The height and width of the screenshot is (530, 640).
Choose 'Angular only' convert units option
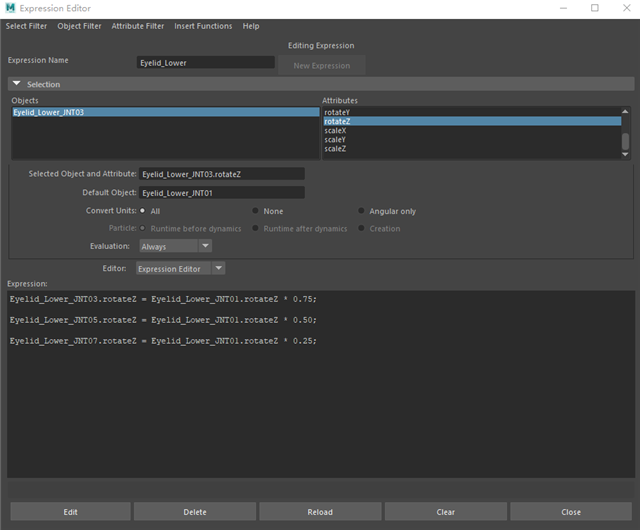361,211
